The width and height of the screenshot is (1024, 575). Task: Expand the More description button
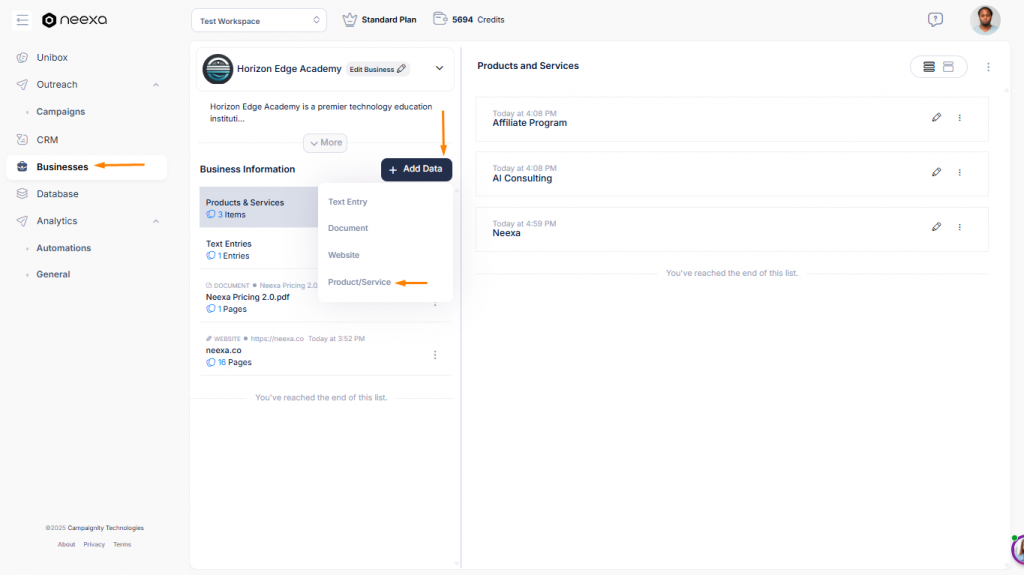pyautogui.click(x=325, y=143)
